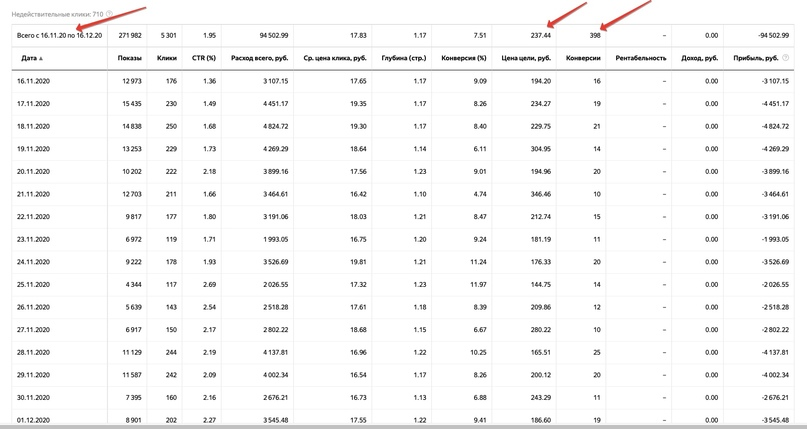The width and height of the screenshot is (807, 429).
Task: Click the profit value -4 137.81
Action: pyautogui.click(x=775, y=353)
